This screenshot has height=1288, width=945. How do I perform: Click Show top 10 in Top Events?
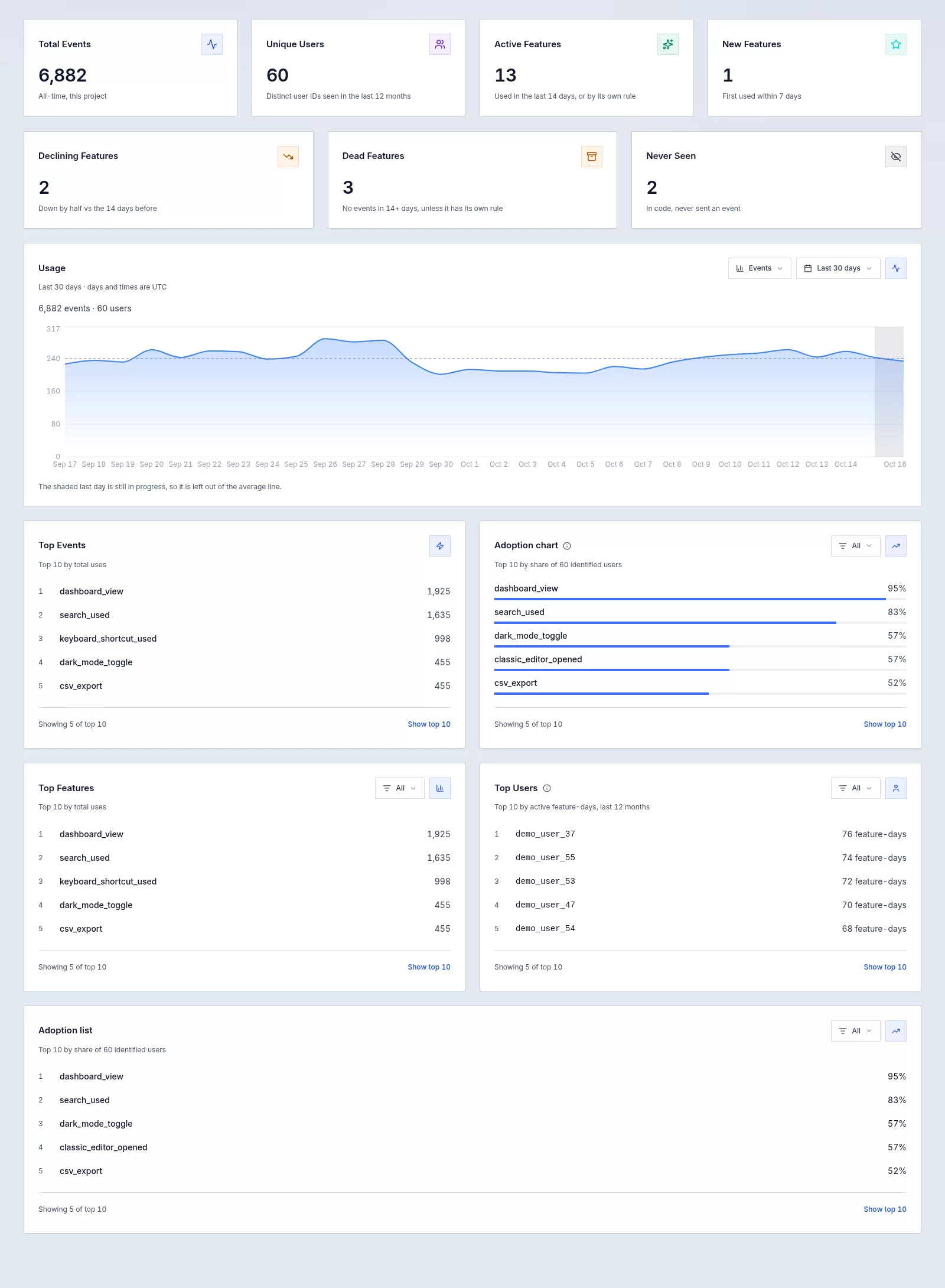click(429, 724)
